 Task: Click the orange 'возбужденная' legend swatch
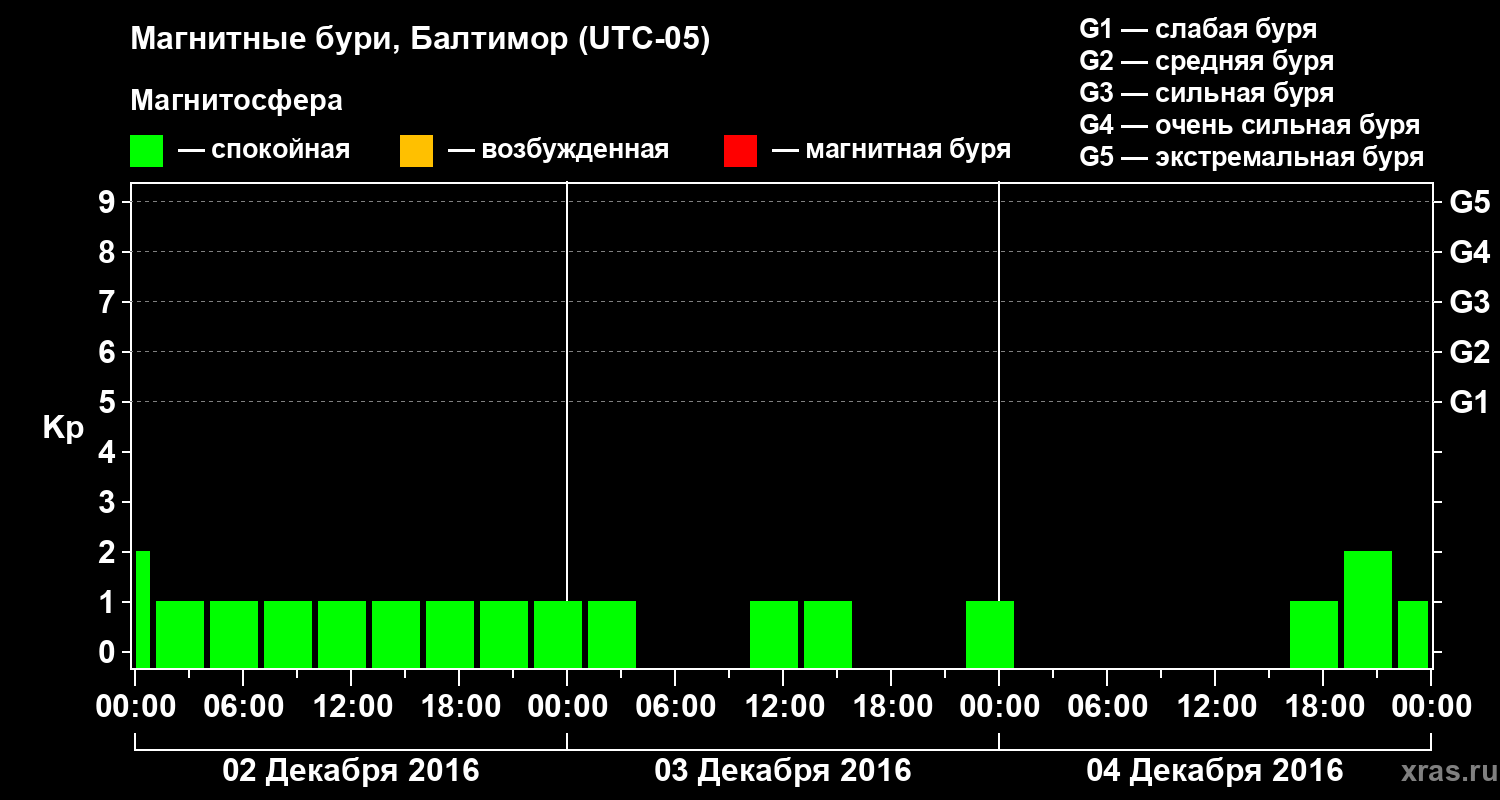point(416,151)
